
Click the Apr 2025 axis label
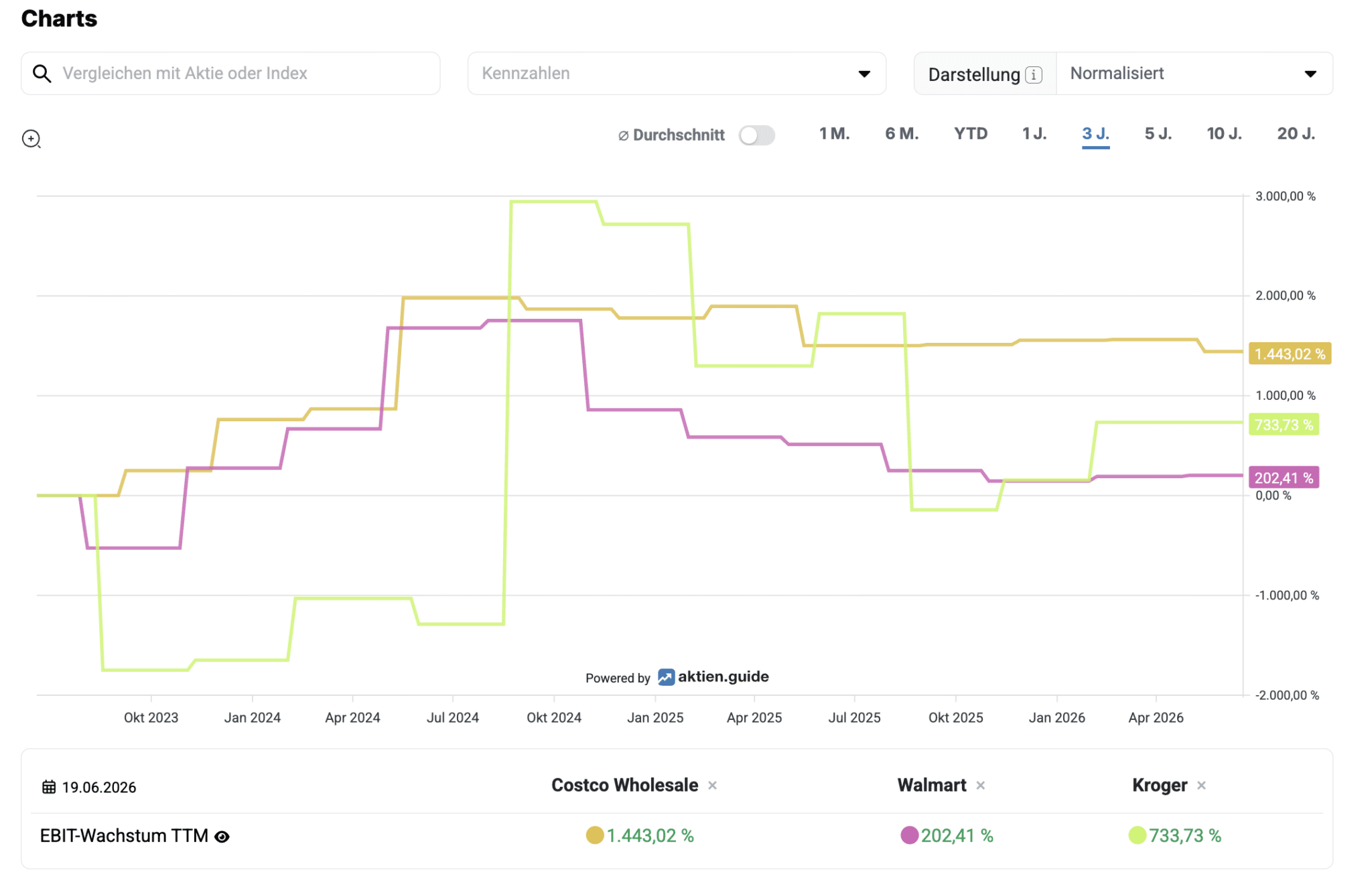[754, 717]
